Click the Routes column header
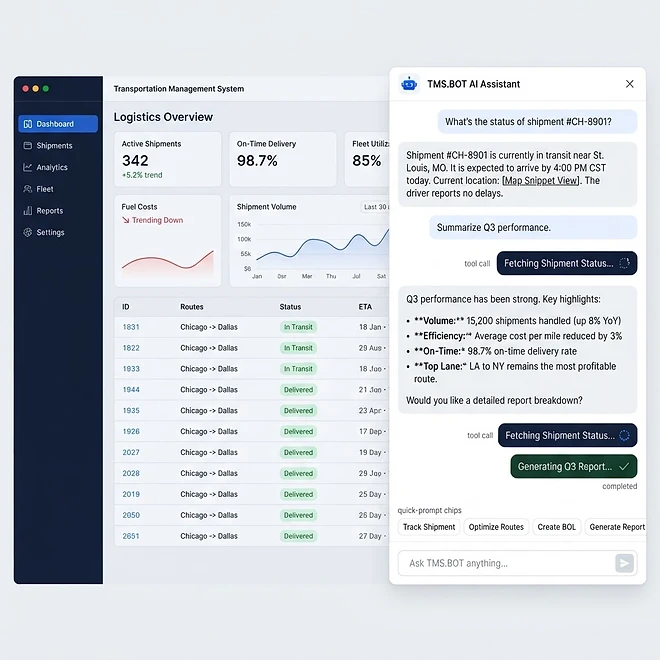 [192, 307]
